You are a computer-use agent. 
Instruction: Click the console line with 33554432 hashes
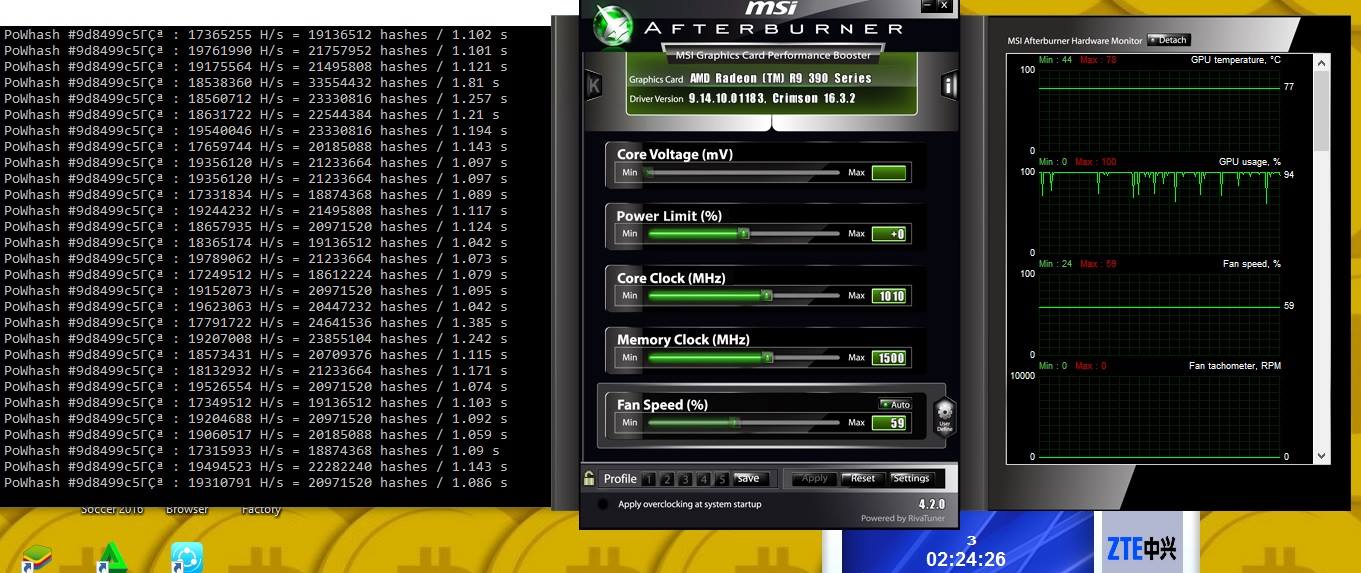pos(251,82)
